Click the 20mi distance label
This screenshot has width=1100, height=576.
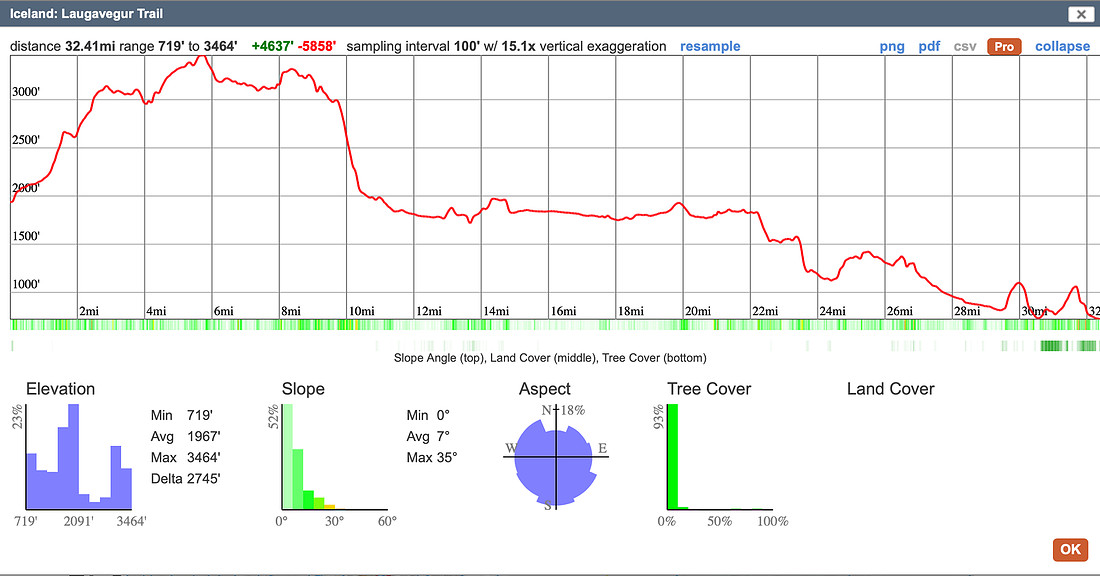[x=697, y=311]
